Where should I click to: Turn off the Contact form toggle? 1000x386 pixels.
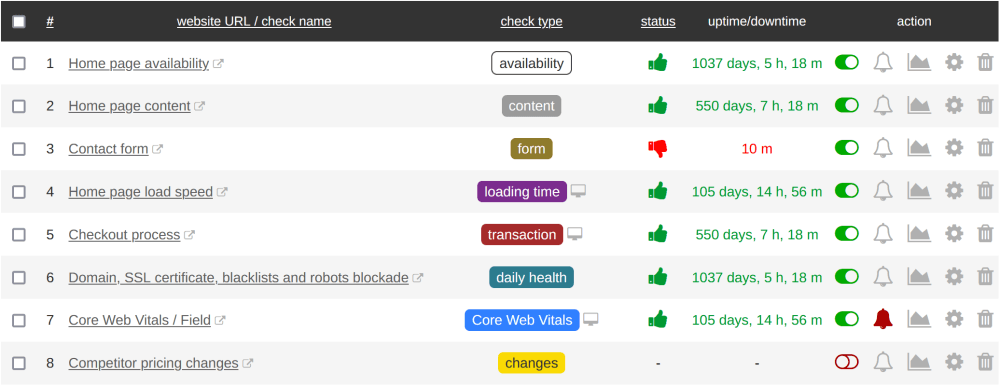click(847, 147)
